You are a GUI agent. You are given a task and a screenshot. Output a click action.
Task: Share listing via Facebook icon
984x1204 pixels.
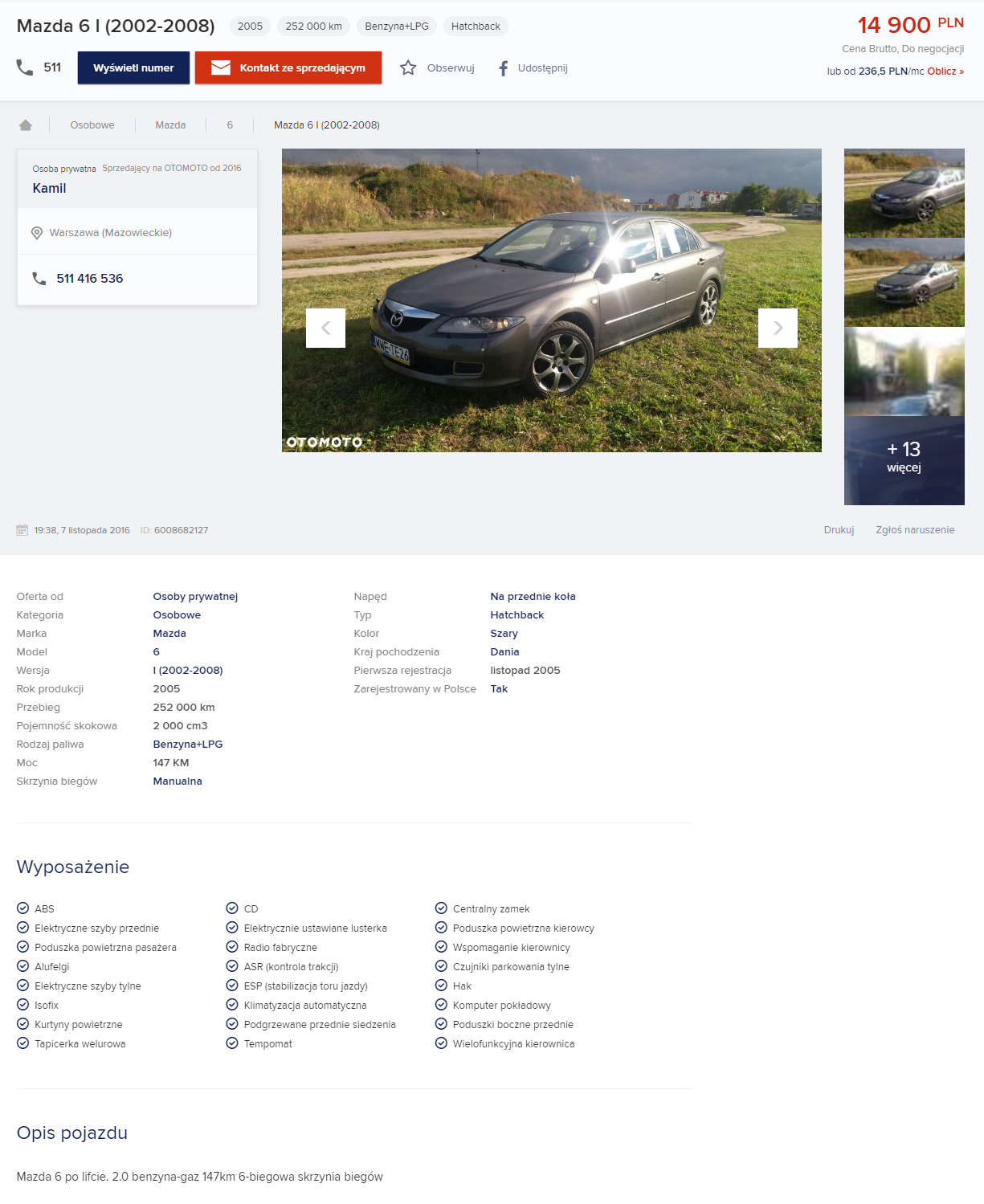pyautogui.click(x=503, y=68)
